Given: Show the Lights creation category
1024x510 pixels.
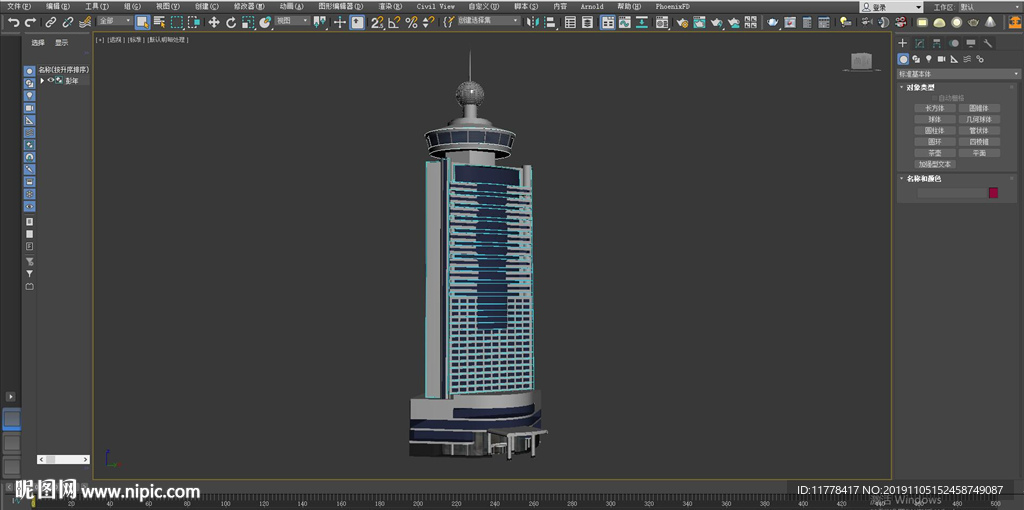Looking at the screenshot, I should [929, 59].
